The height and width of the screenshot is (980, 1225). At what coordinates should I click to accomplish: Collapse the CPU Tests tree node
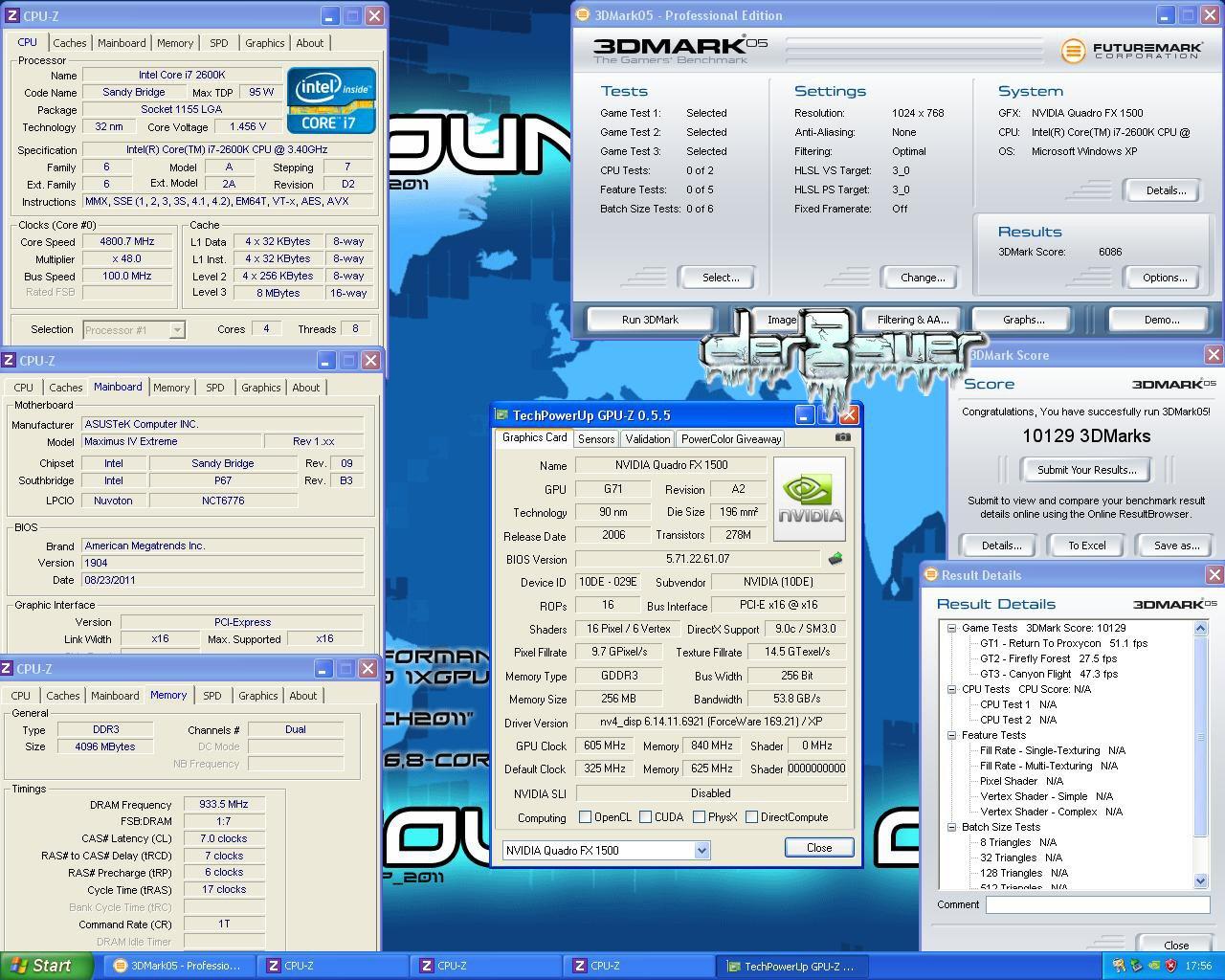click(951, 689)
